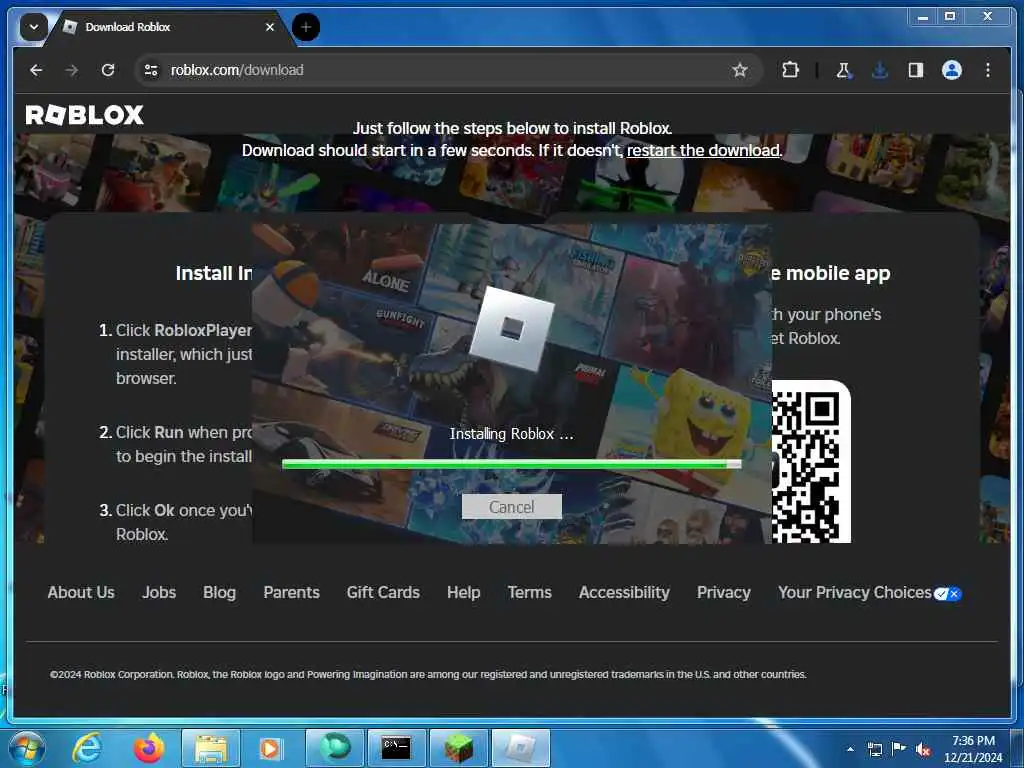Open the Chrome three-dot menu

click(x=987, y=70)
